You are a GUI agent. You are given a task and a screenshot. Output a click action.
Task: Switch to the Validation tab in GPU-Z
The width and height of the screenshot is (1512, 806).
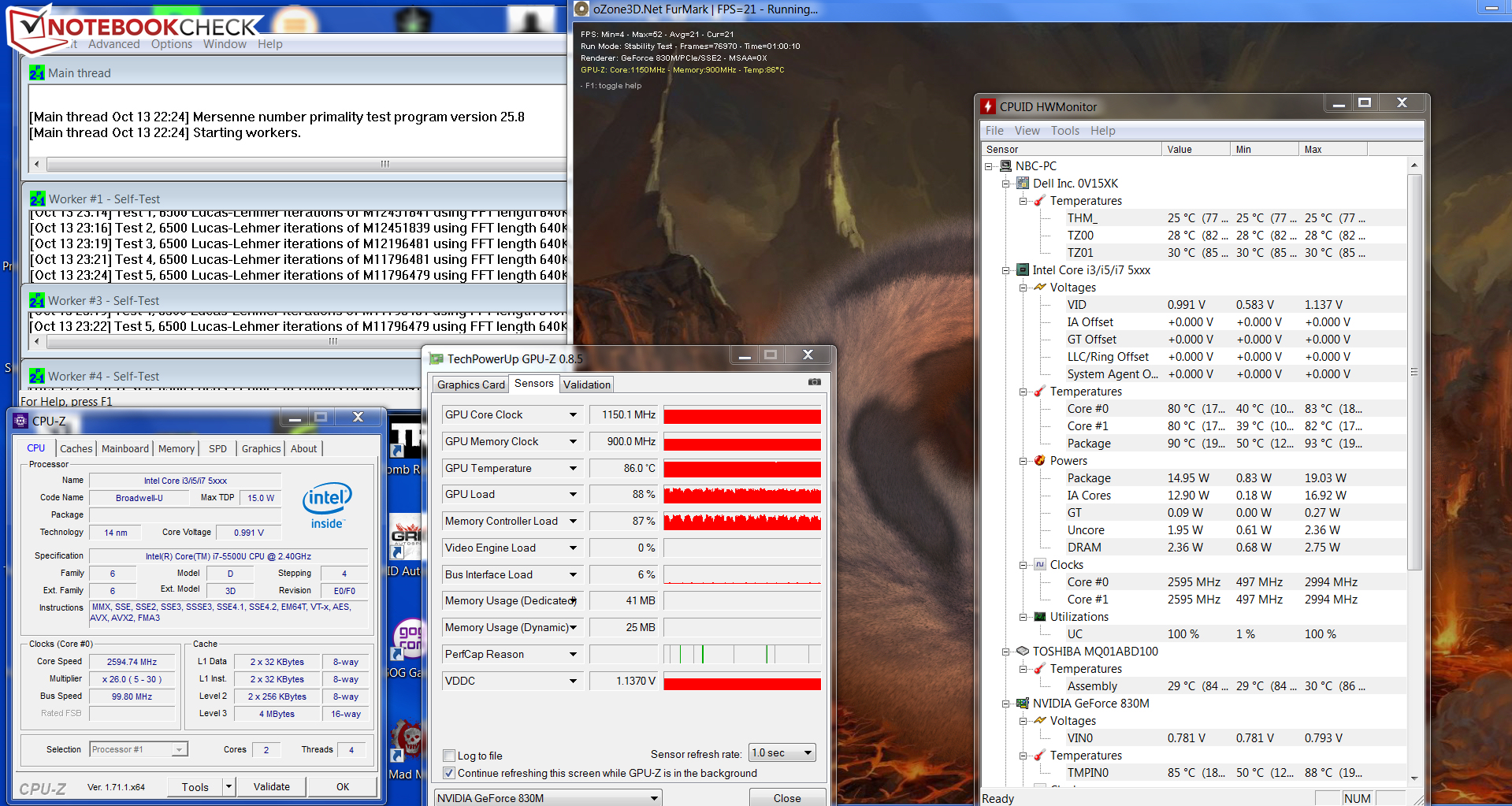coord(586,384)
